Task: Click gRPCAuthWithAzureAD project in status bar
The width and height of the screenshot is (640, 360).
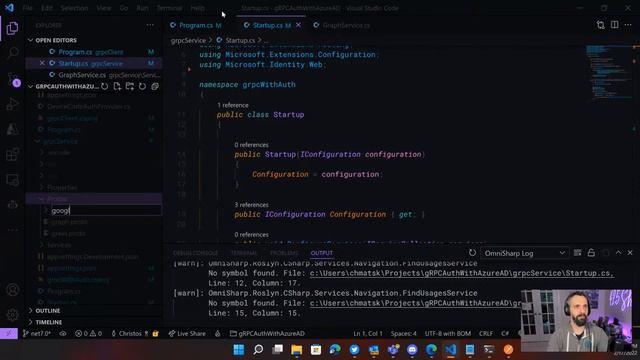Action: coord(267,333)
